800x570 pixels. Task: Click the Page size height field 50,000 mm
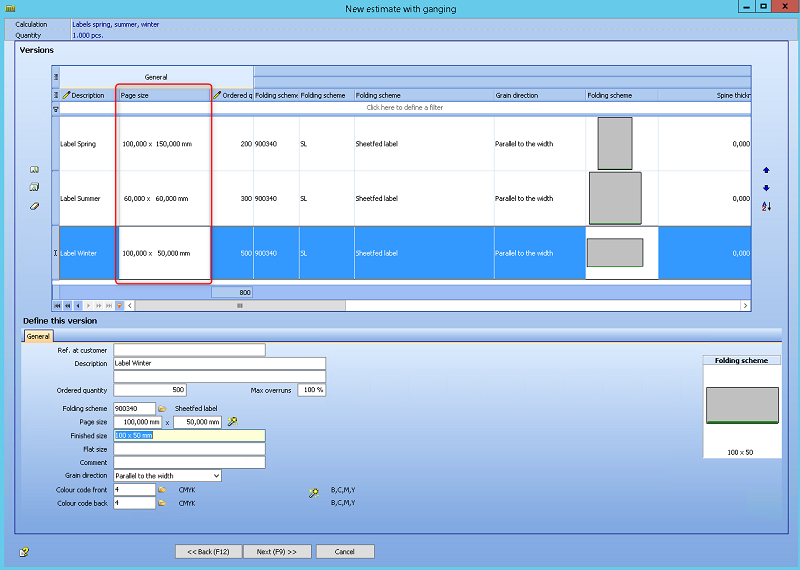(197, 422)
